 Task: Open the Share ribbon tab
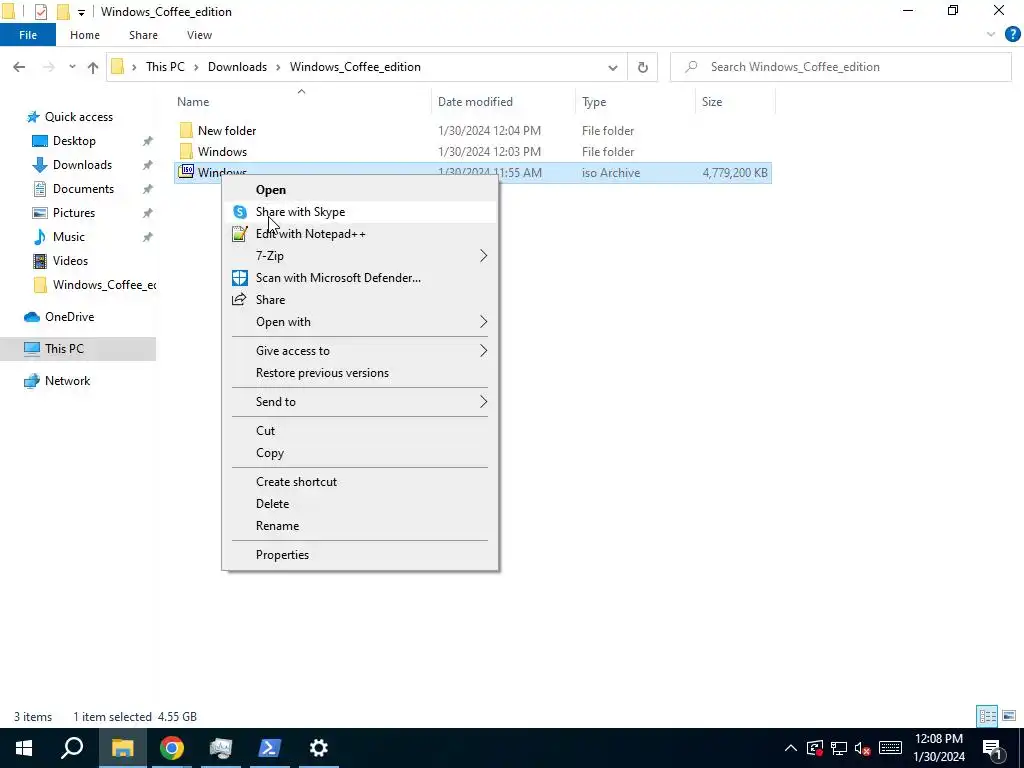pyautogui.click(x=143, y=35)
